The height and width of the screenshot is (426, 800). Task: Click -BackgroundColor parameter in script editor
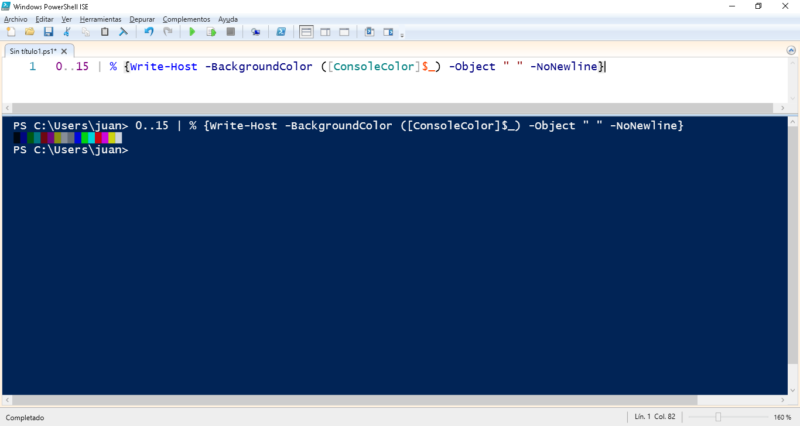(x=259, y=66)
